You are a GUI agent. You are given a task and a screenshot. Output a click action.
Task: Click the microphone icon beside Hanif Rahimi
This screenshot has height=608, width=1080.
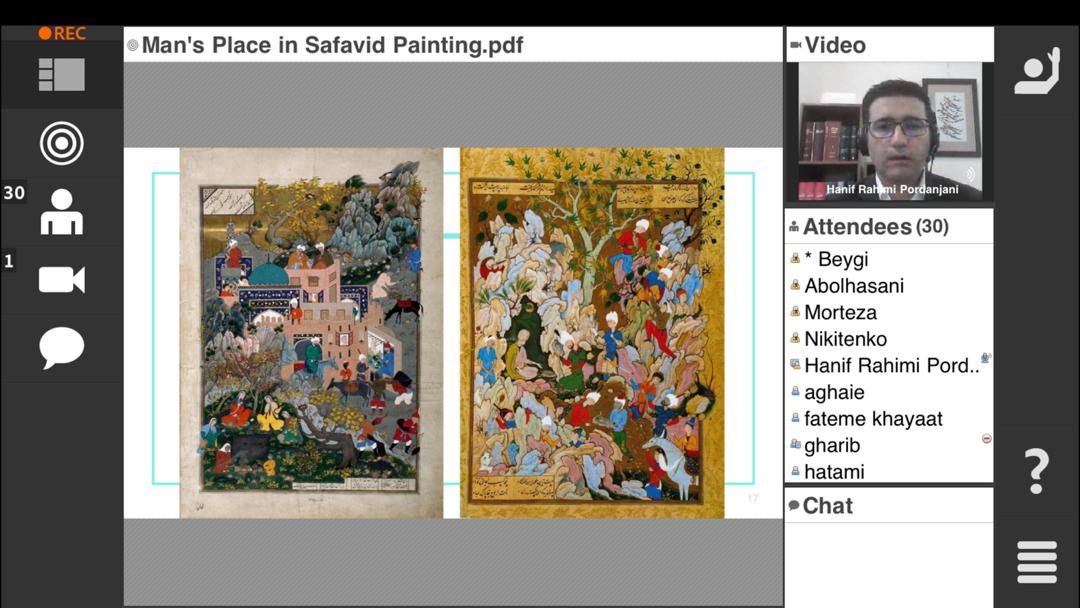pos(986,357)
